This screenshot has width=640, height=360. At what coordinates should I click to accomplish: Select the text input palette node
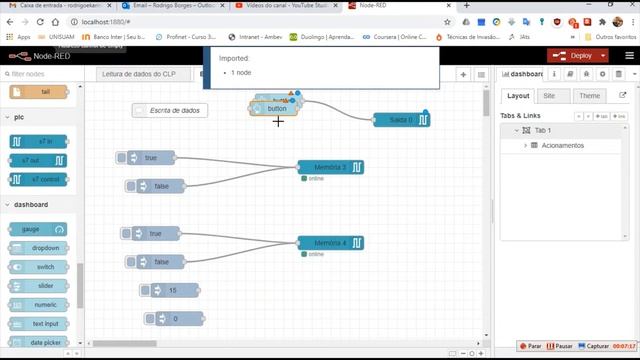(38, 324)
